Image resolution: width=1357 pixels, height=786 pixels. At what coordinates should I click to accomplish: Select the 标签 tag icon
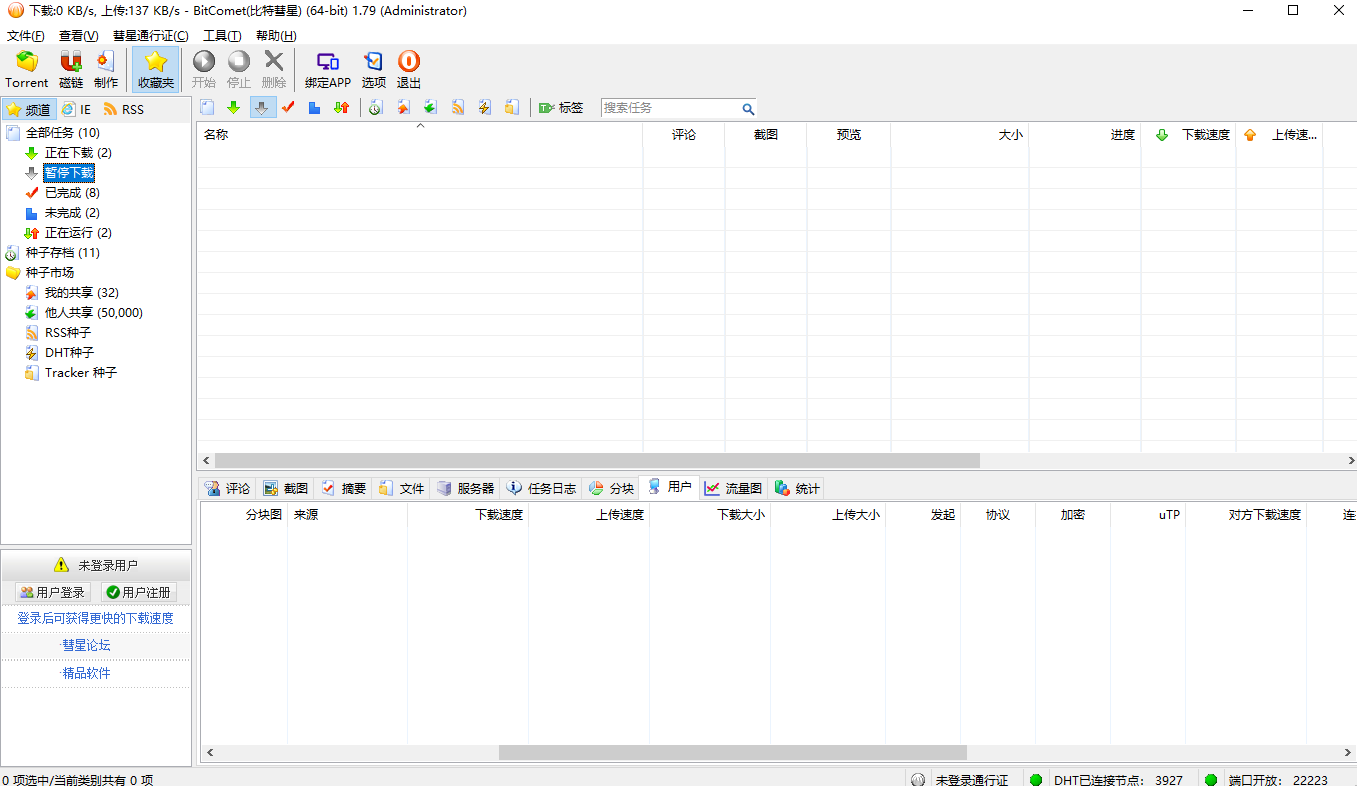click(560, 108)
